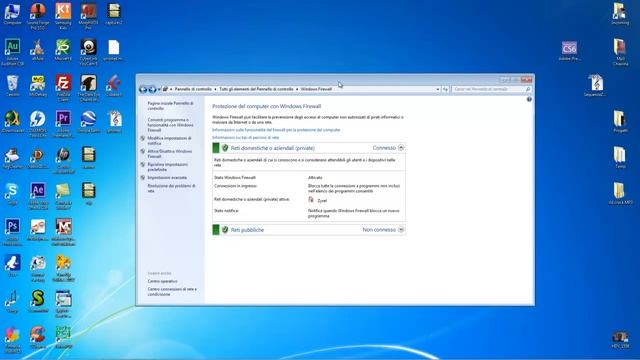Open the Centro operativo link

(162, 281)
